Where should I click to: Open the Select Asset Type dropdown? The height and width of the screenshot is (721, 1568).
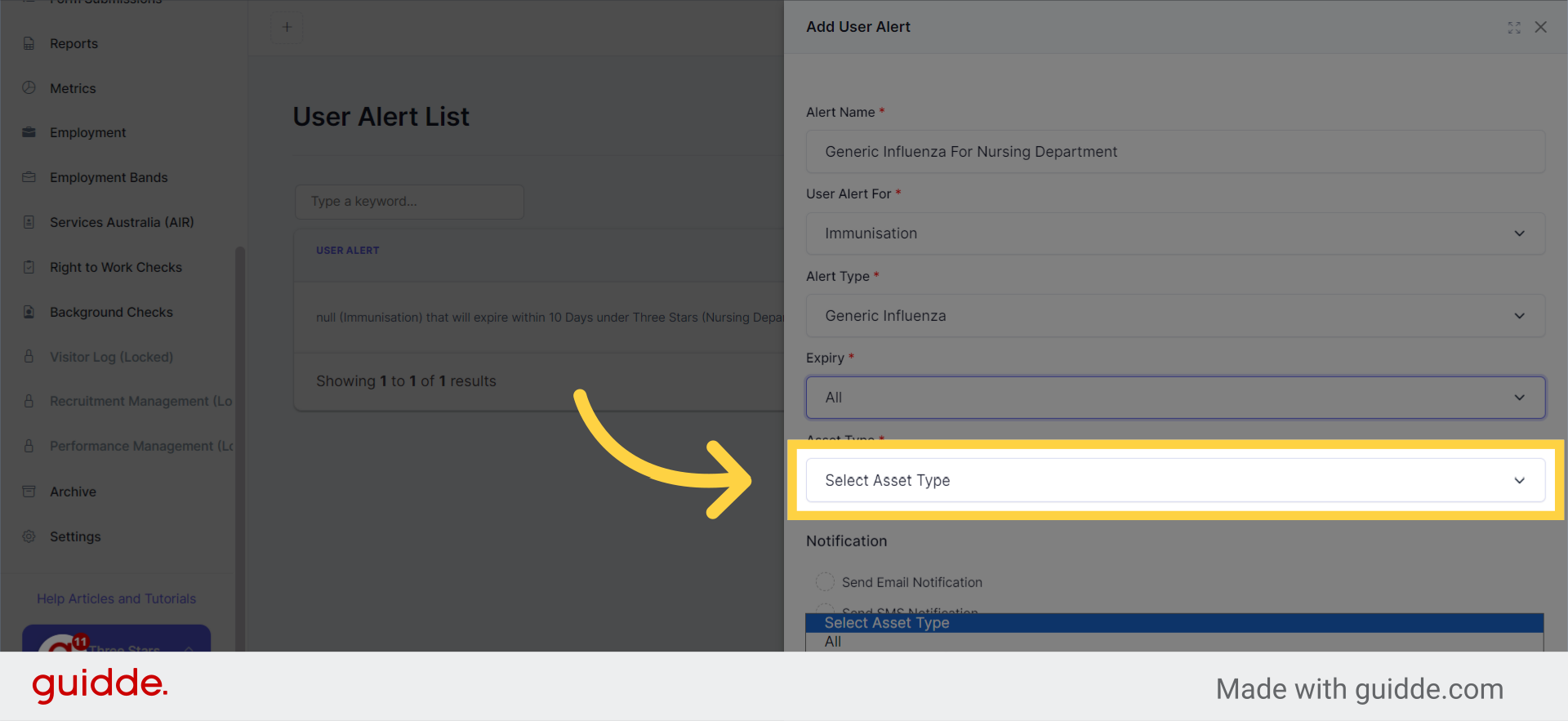tap(1175, 480)
